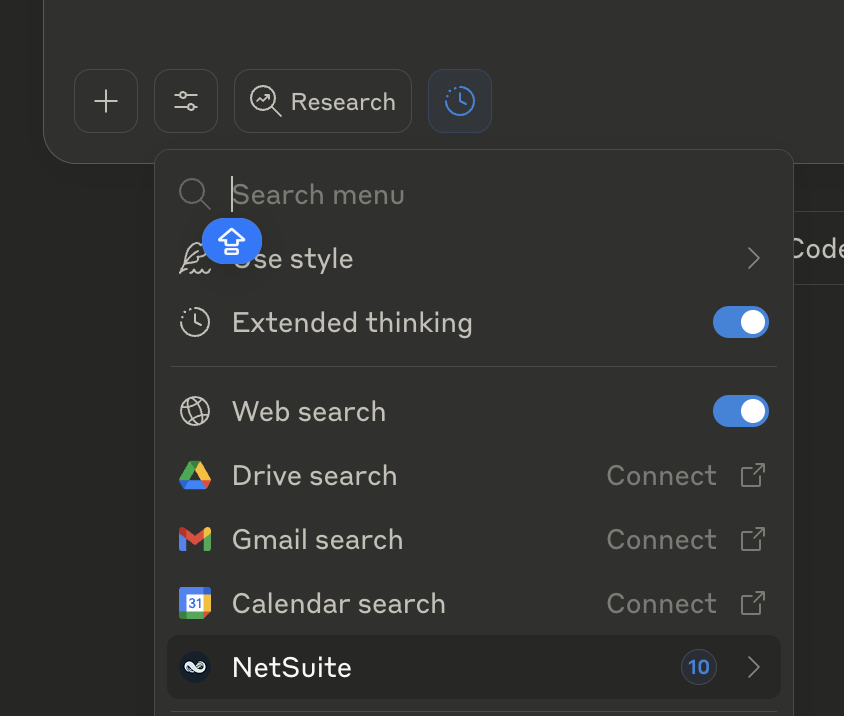Expand the Use style submenu chevron
Screen dimensions: 844x716
tap(754, 259)
